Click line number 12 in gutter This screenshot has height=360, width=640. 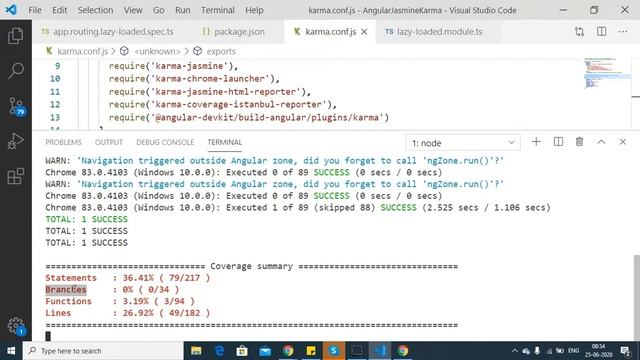click(x=55, y=104)
